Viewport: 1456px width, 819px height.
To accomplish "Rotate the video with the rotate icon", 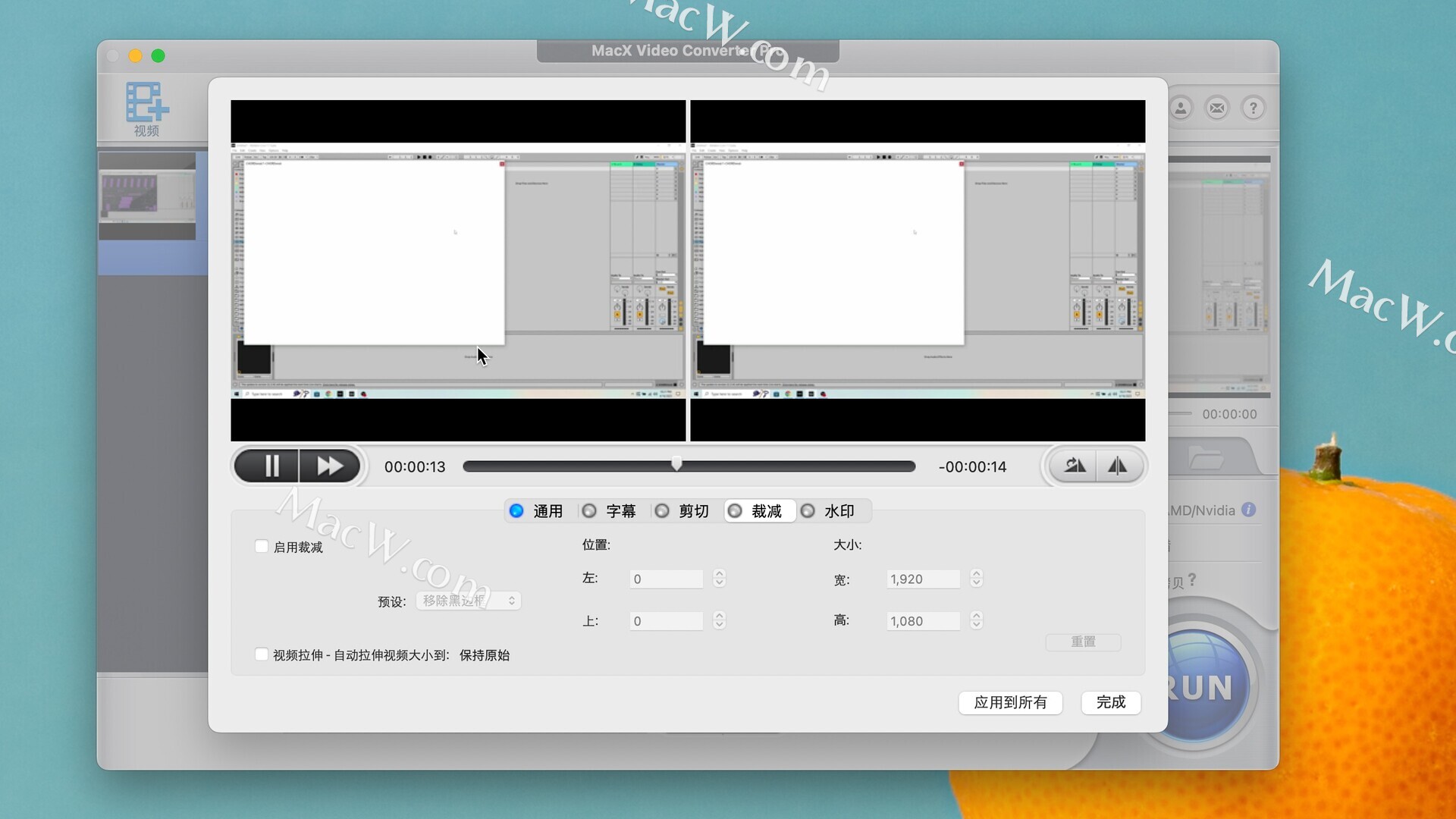I will click(1075, 466).
